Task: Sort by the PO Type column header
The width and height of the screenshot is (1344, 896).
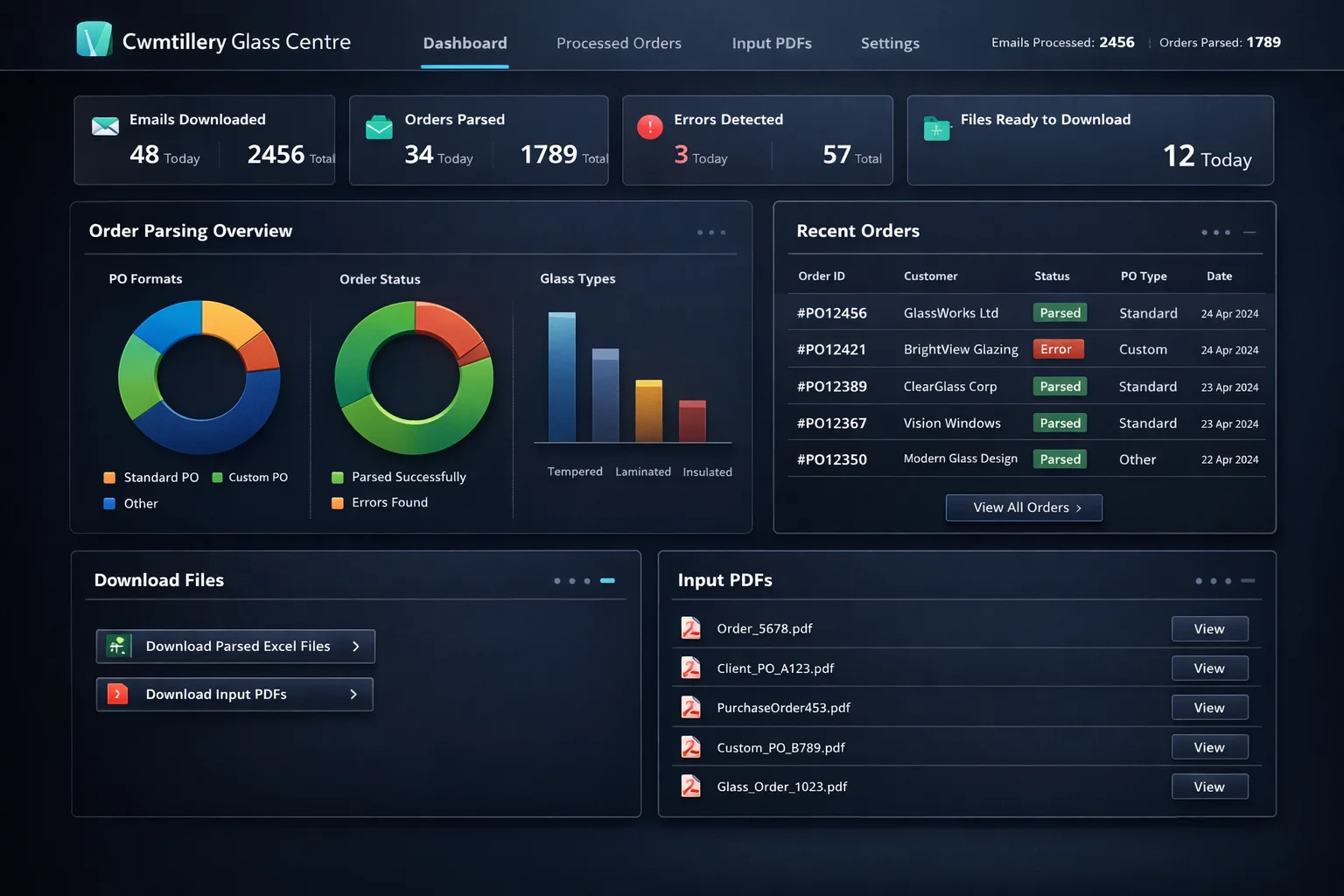Action: (1144, 276)
